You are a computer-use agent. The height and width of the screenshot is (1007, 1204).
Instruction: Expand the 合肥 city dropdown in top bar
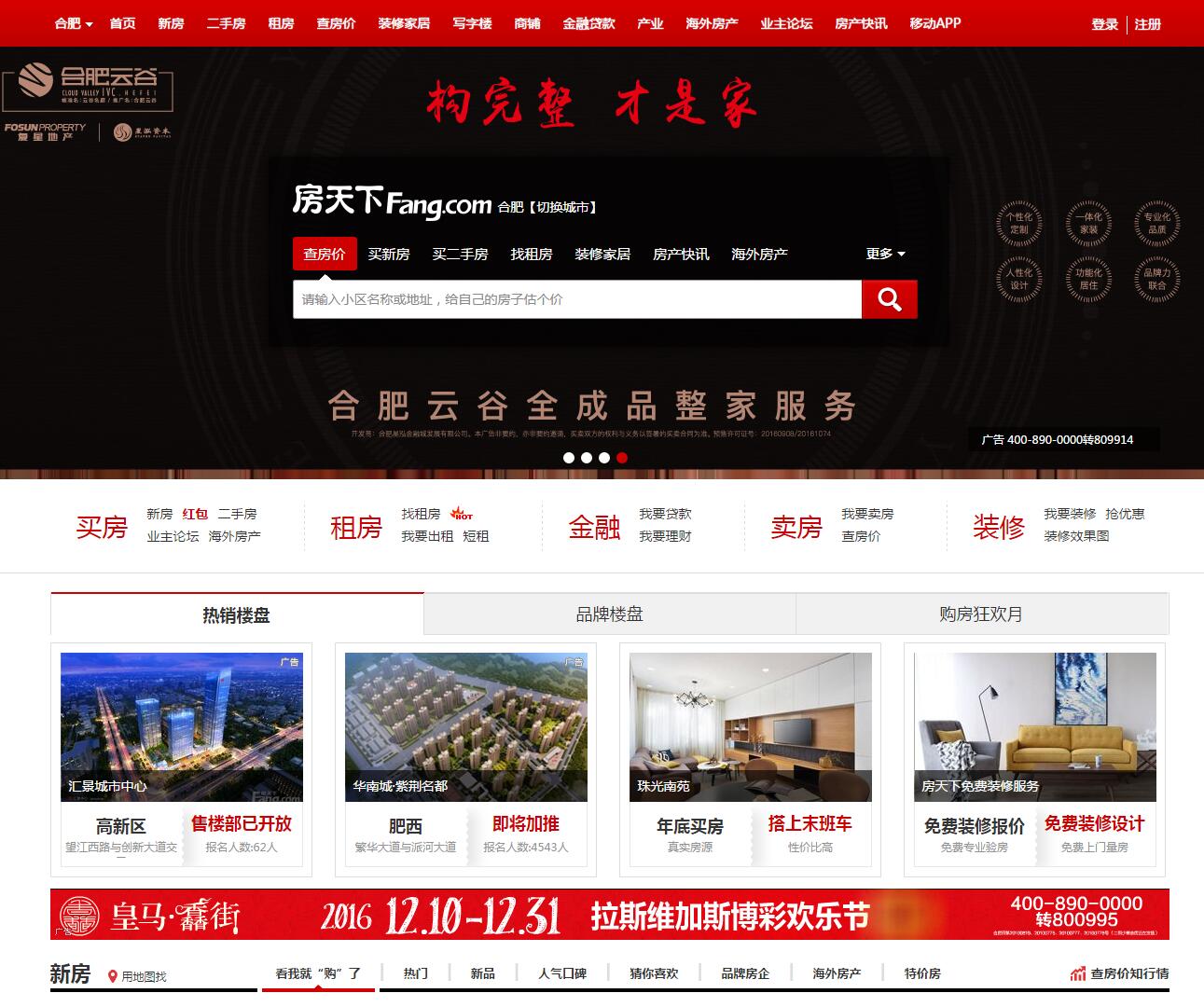(74, 23)
